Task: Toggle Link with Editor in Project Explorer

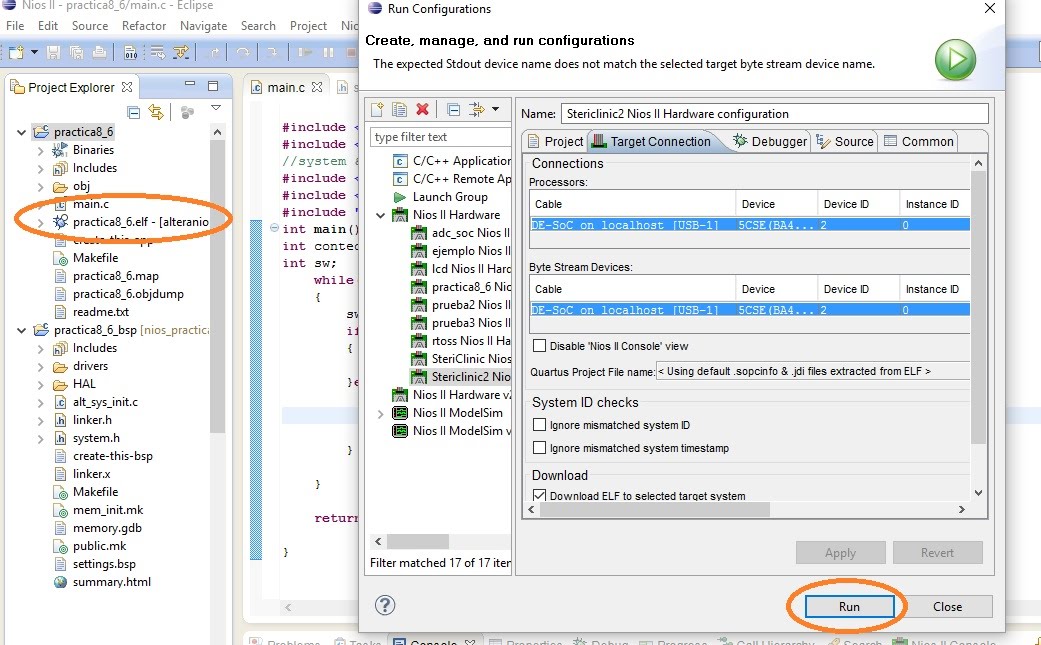Action: tap(156, 112)
